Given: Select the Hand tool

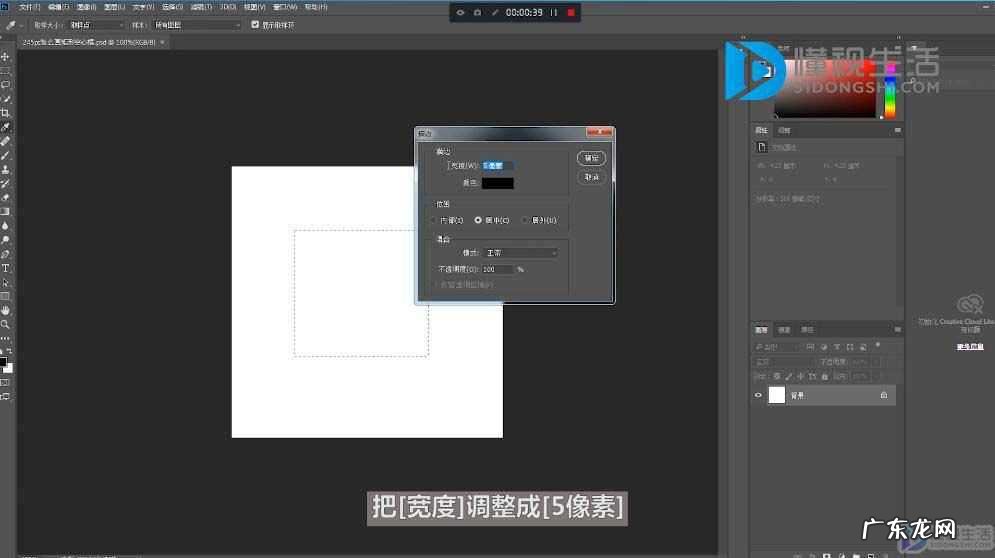Looking at the screenshot, I should click(6, 310).
